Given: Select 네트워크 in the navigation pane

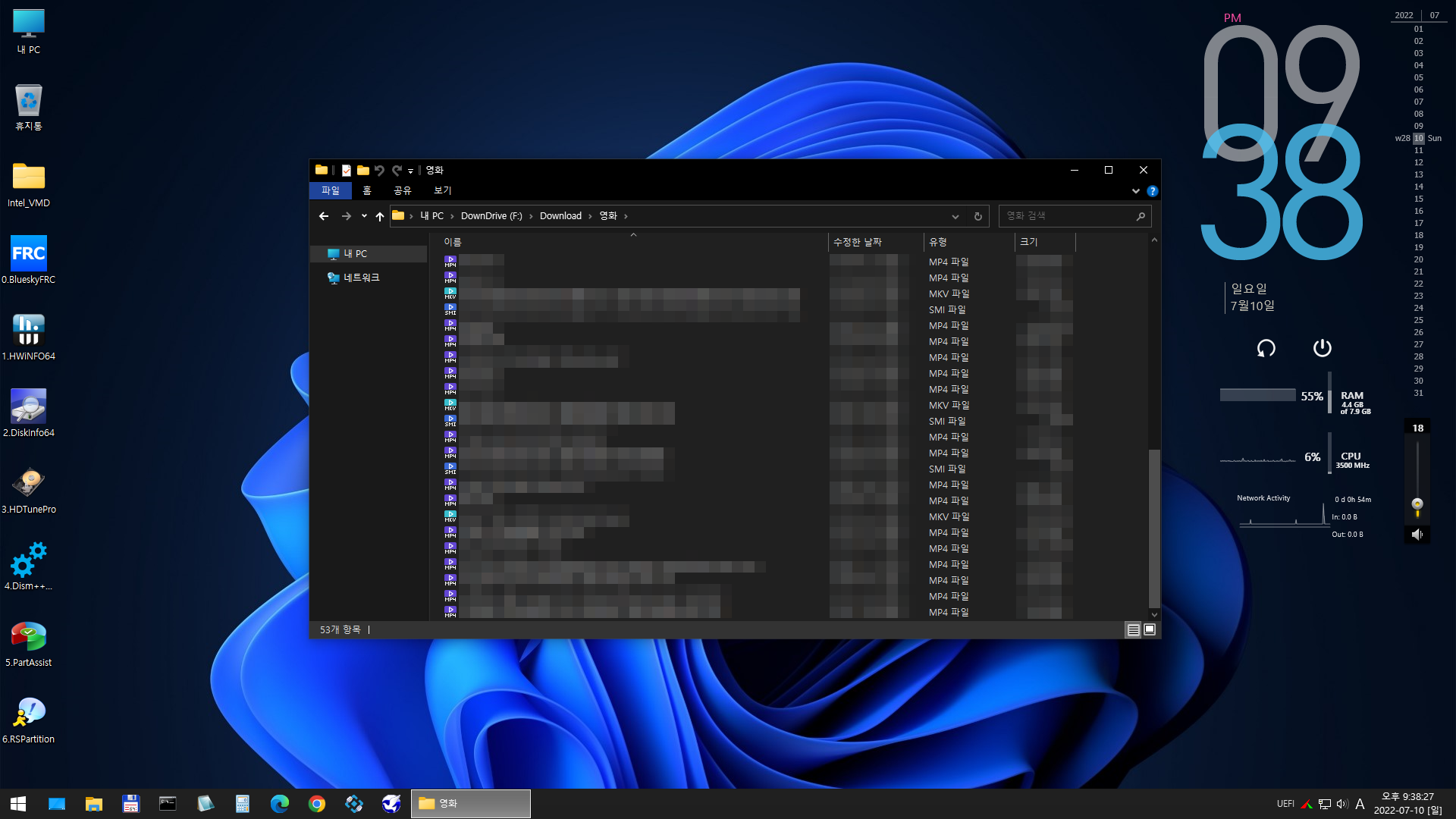Looking at the screenshot, I should tap(353, 278).
